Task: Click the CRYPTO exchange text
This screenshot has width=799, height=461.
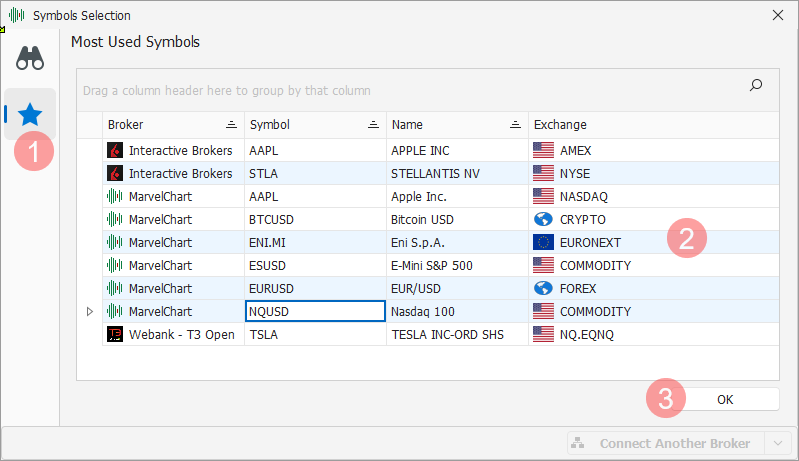Action: 582,220
